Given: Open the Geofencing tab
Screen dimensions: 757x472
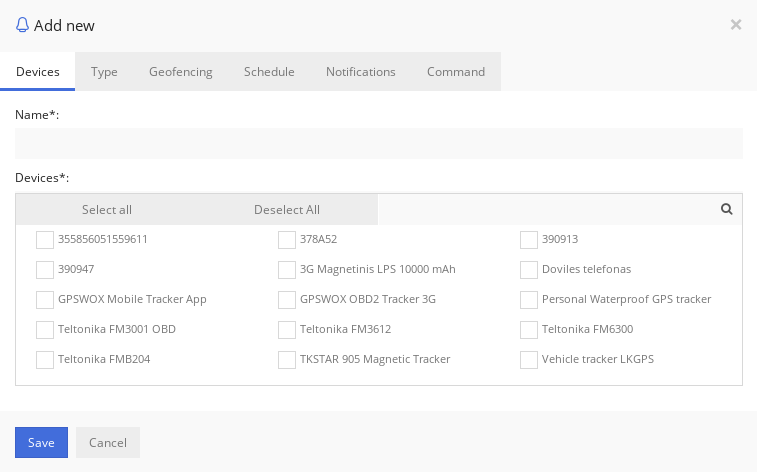Looking at the screenshot, I should pyautogui.click(x=181, y=72).
